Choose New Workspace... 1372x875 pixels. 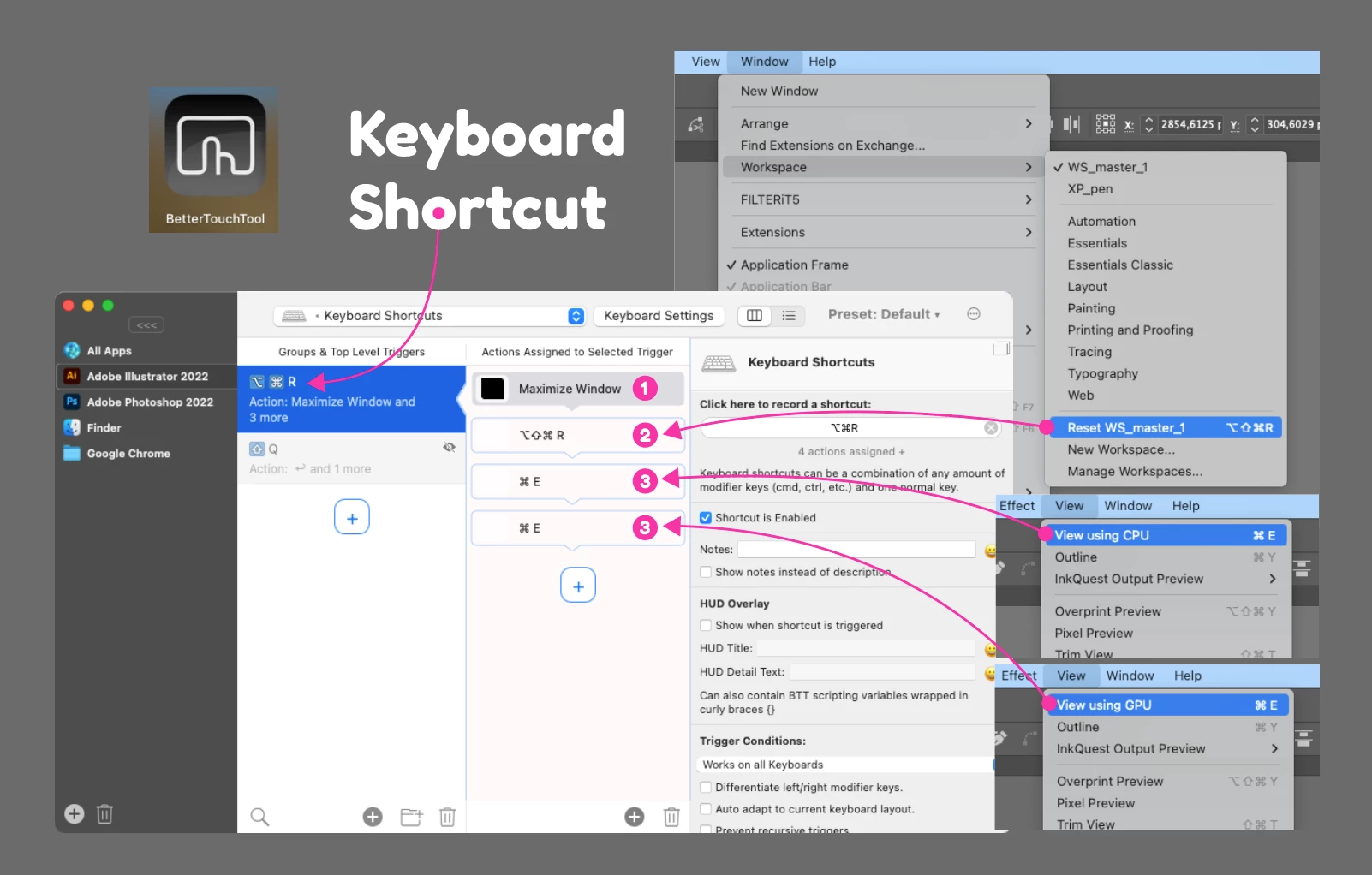pyautogui.click(x=1166, y=449)
